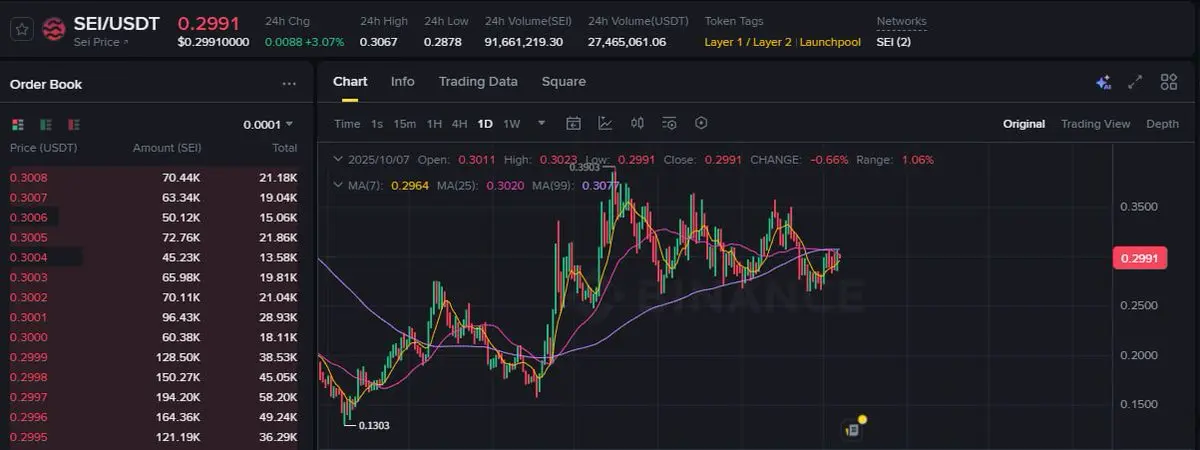This screenshot has height=450, width=1200.
Task: Select the 0.3001 ask price row
Action: tap(154, 317)
